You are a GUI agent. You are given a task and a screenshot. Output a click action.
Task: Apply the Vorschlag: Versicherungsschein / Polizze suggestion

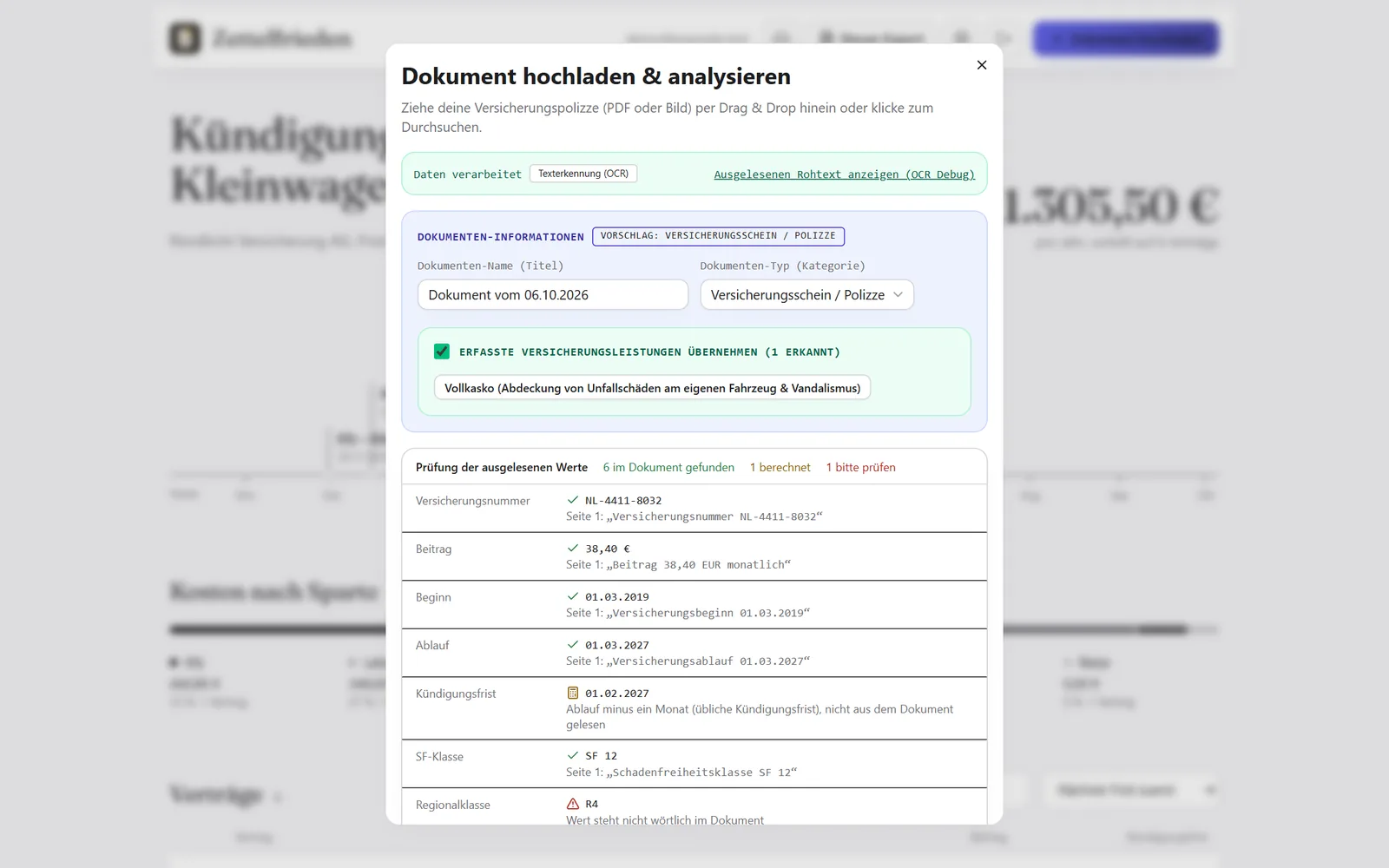click(718, 236)
